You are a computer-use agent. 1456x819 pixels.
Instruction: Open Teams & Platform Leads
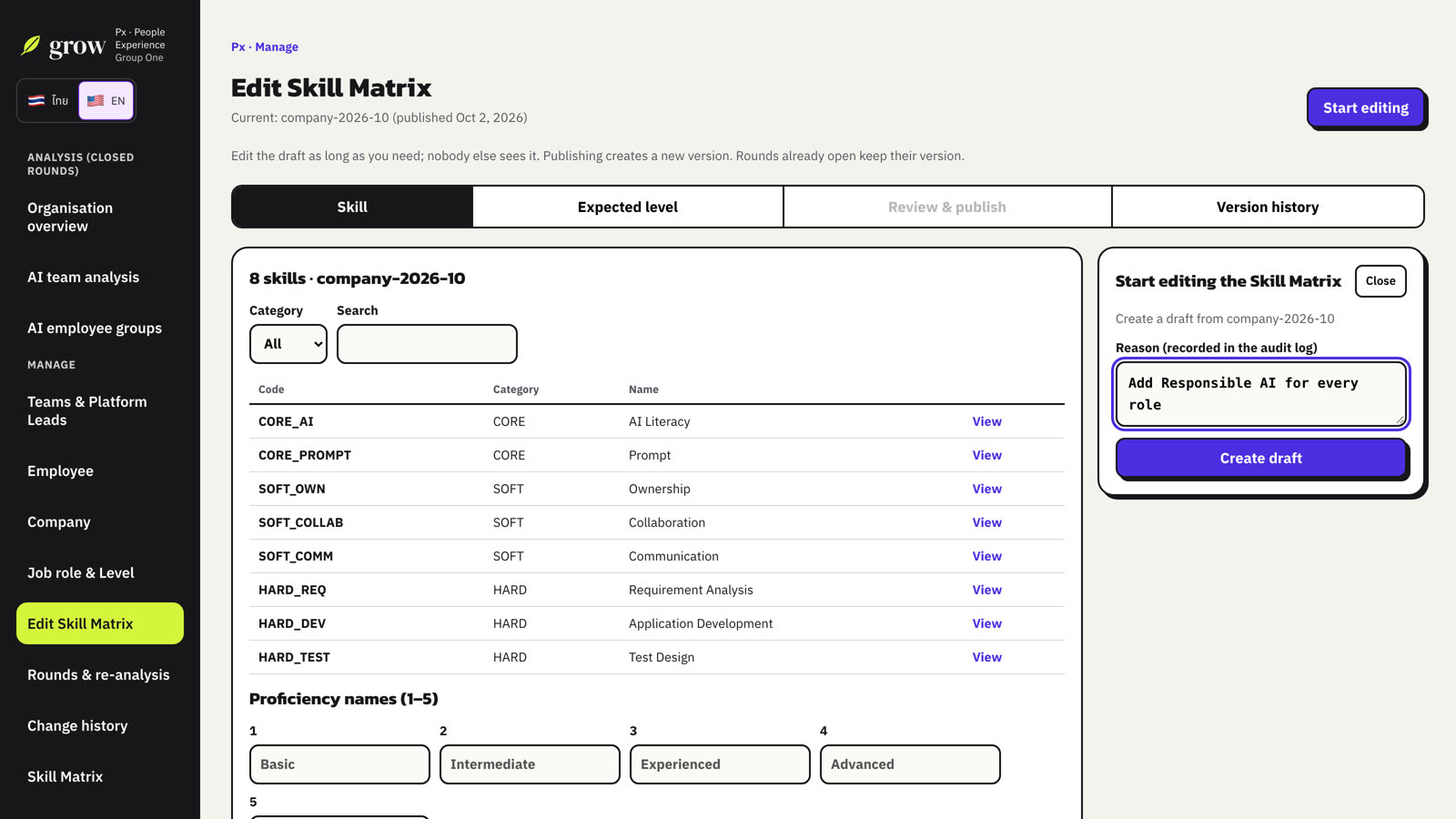[x=100, y=410]
